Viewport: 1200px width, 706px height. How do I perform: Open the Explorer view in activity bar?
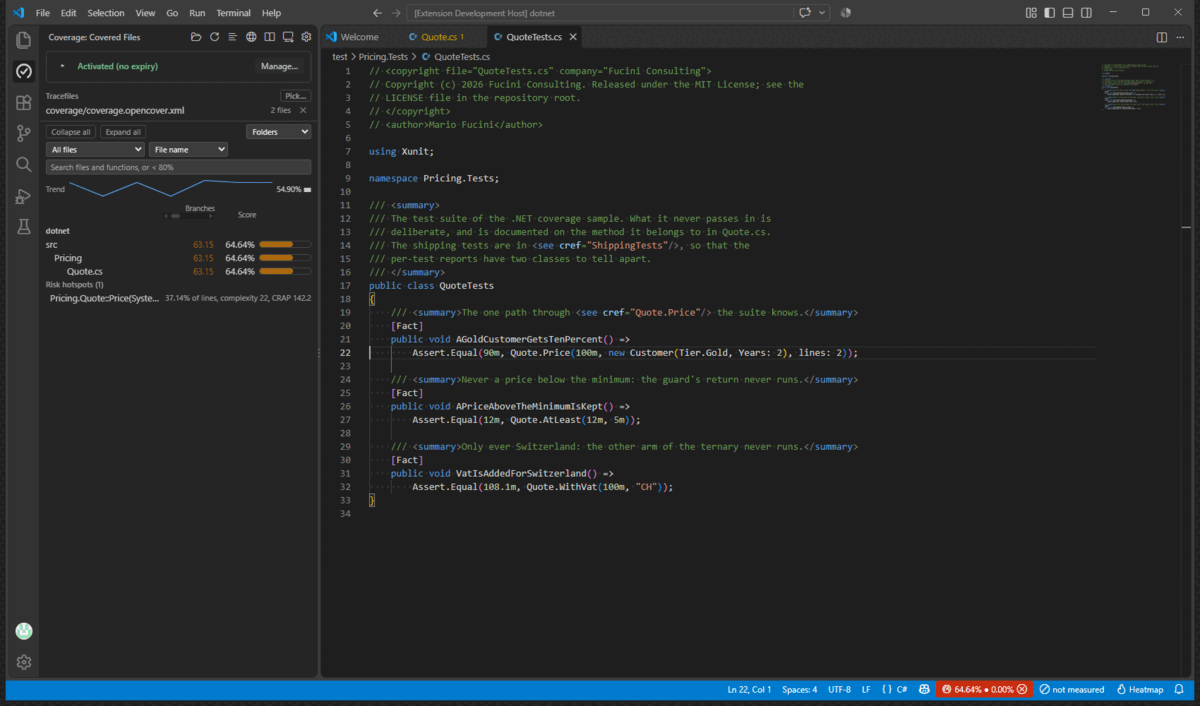click(24, 40)
